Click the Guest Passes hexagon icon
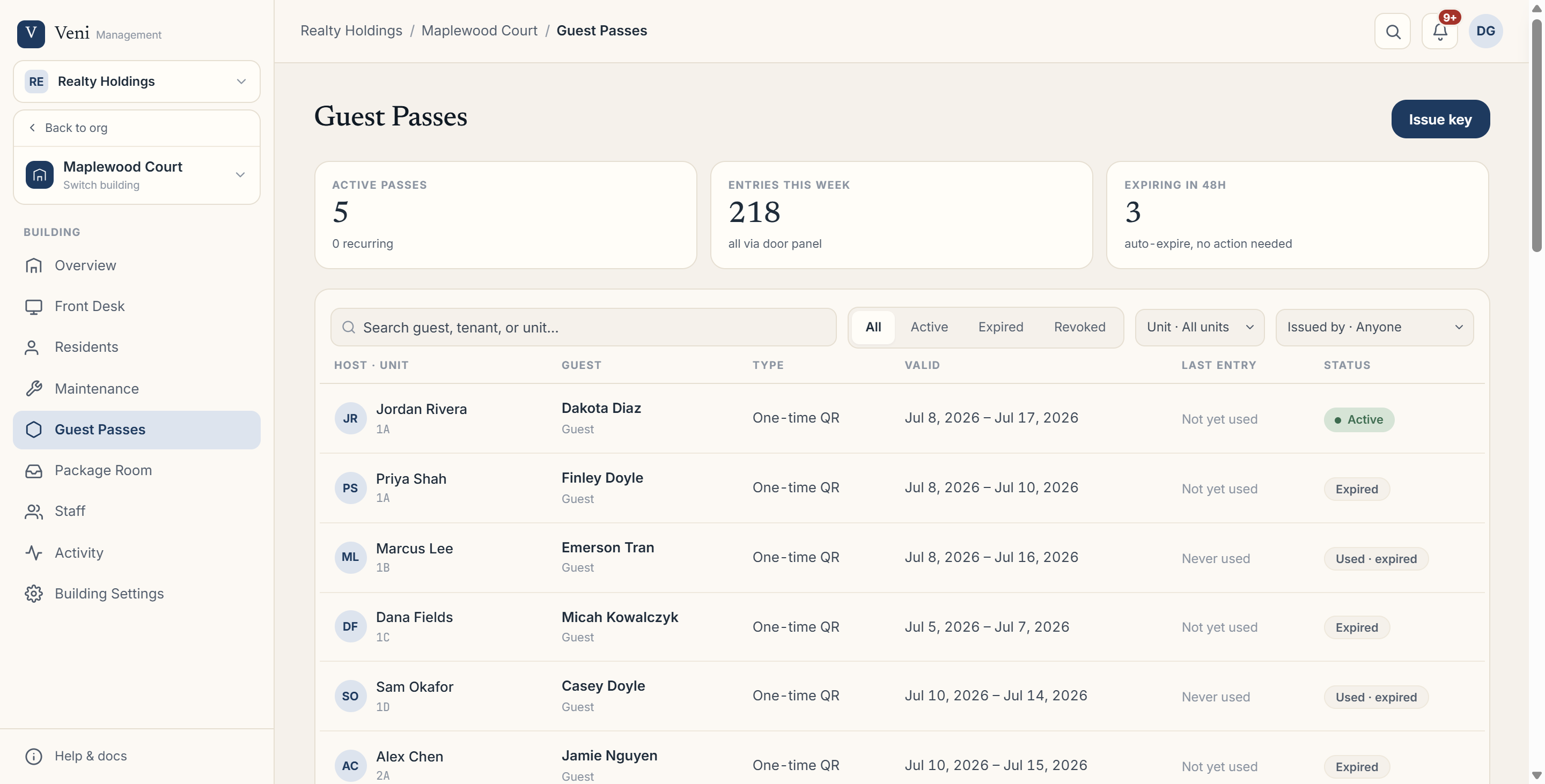Viewport: 1545px width, 784px height. [34, 430]
